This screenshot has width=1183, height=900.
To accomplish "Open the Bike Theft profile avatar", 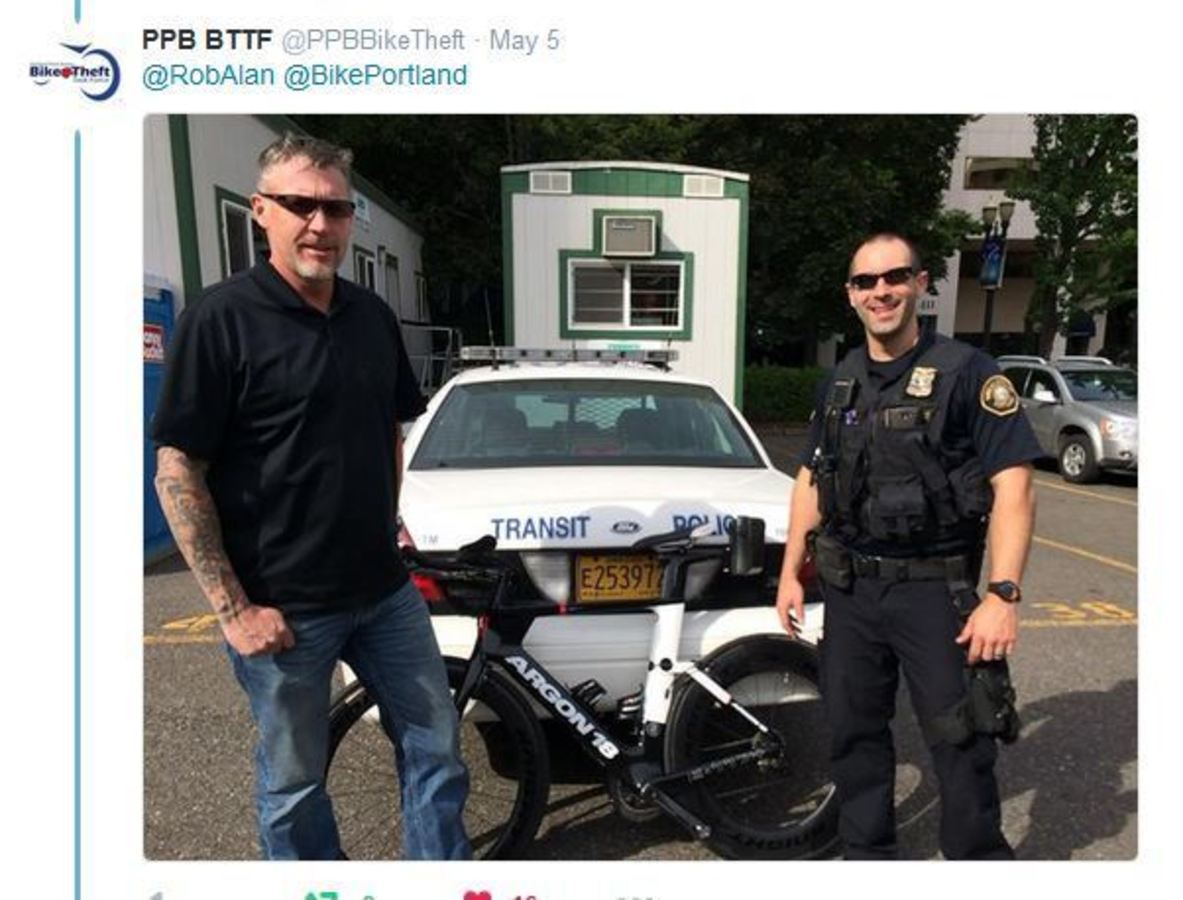I will pos(75,72).
